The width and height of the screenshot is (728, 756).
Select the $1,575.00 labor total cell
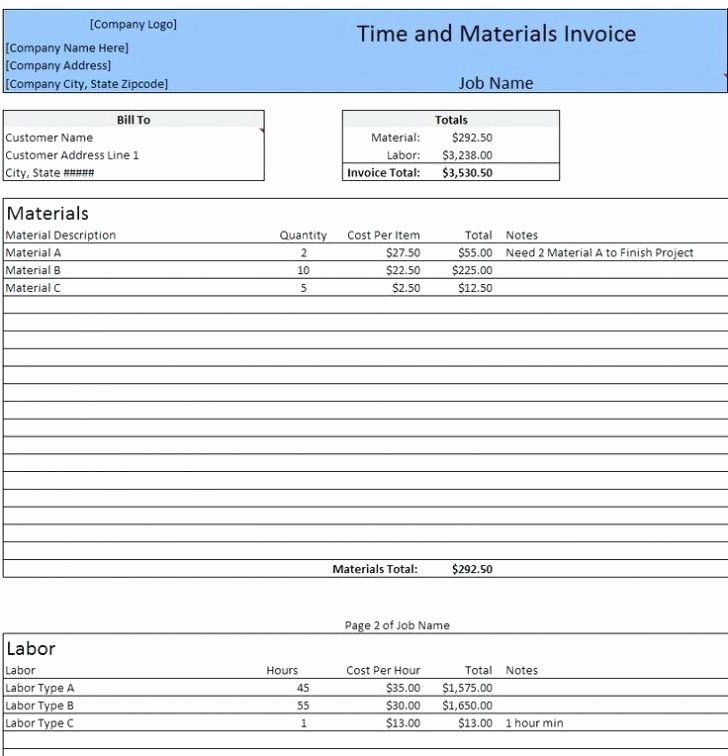point(467,688)
